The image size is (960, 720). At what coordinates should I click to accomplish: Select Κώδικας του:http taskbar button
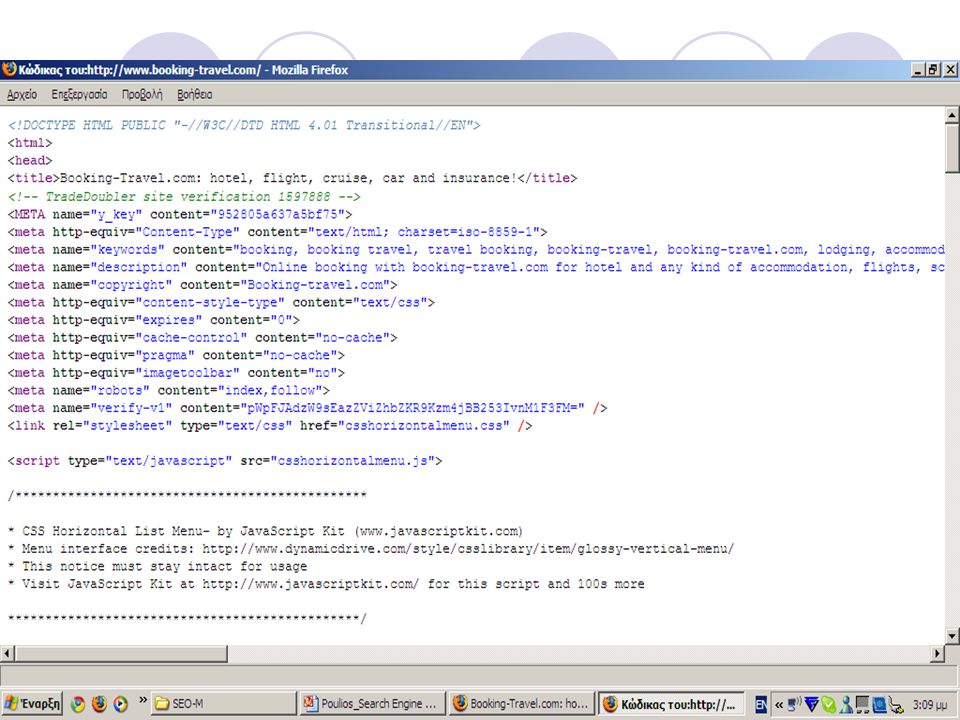pos(672,703)
